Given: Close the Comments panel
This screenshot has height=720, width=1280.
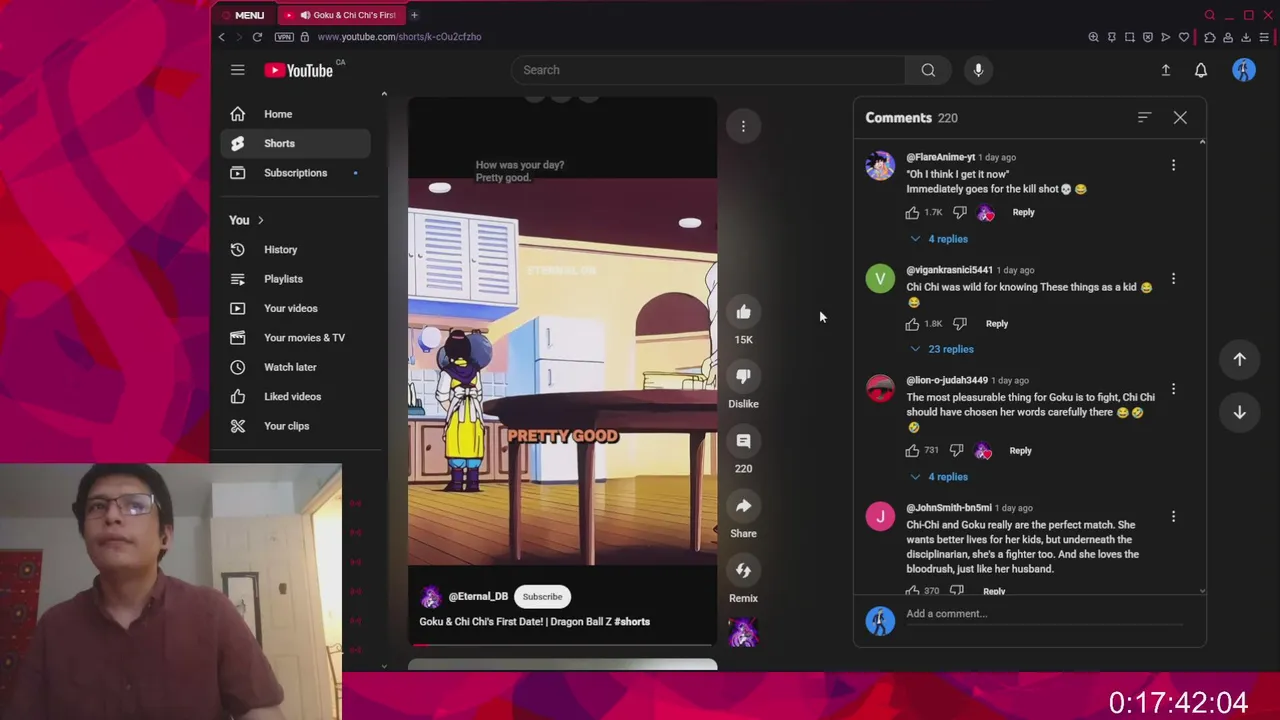Looking at the screenshot, I should pyautogui.click(x=1180, y=118).
